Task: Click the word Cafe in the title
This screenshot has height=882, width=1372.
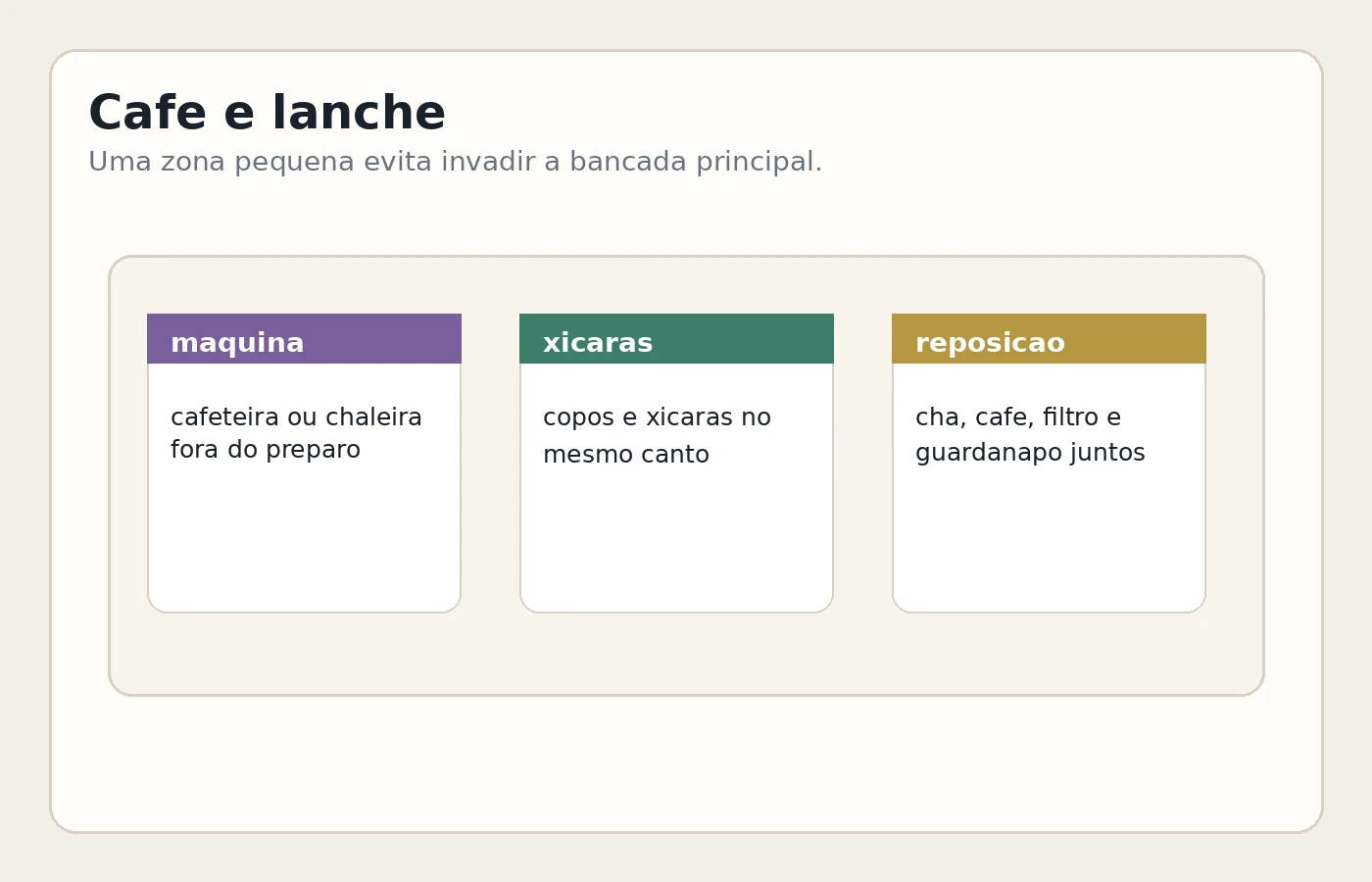Action: 147,113
